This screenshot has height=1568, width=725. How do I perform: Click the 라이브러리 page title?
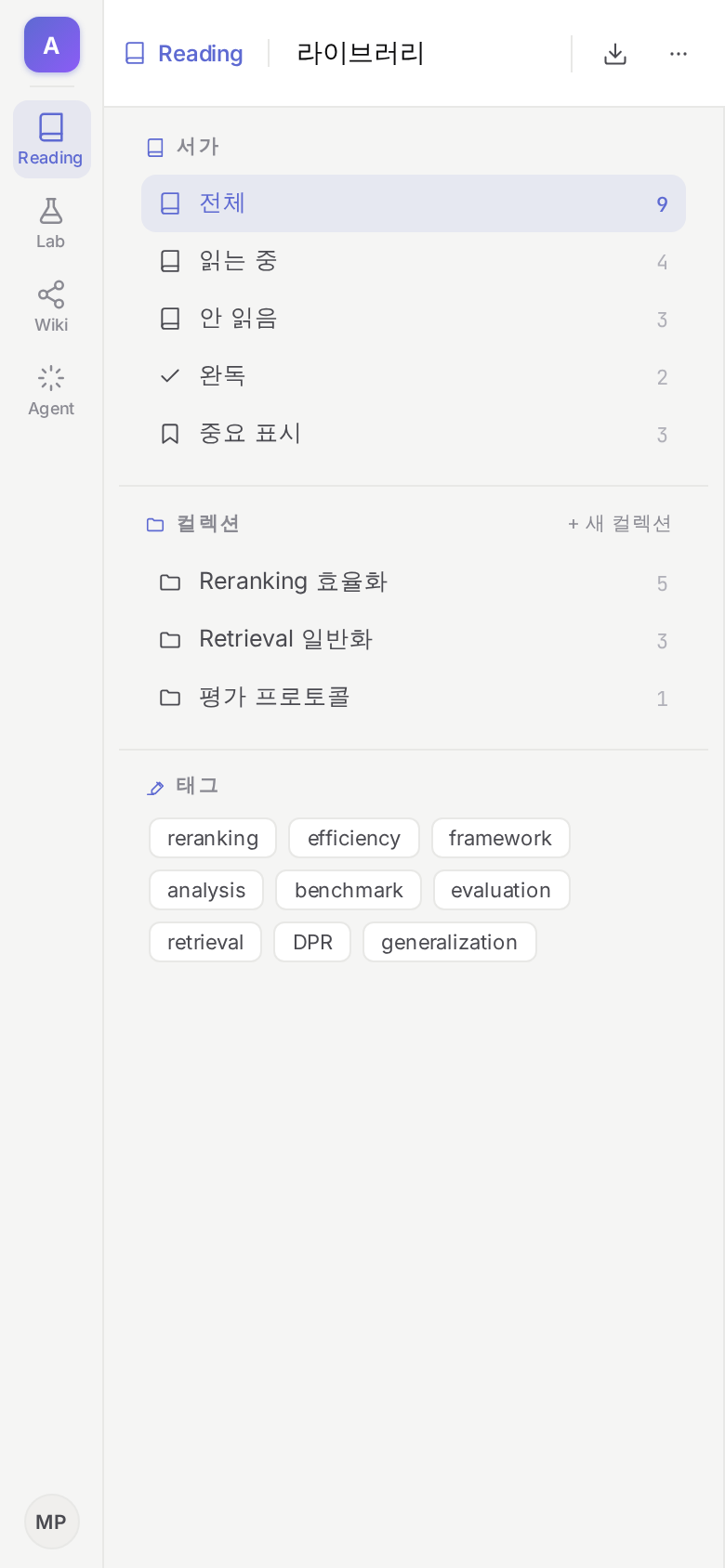(x=361, y=53)
